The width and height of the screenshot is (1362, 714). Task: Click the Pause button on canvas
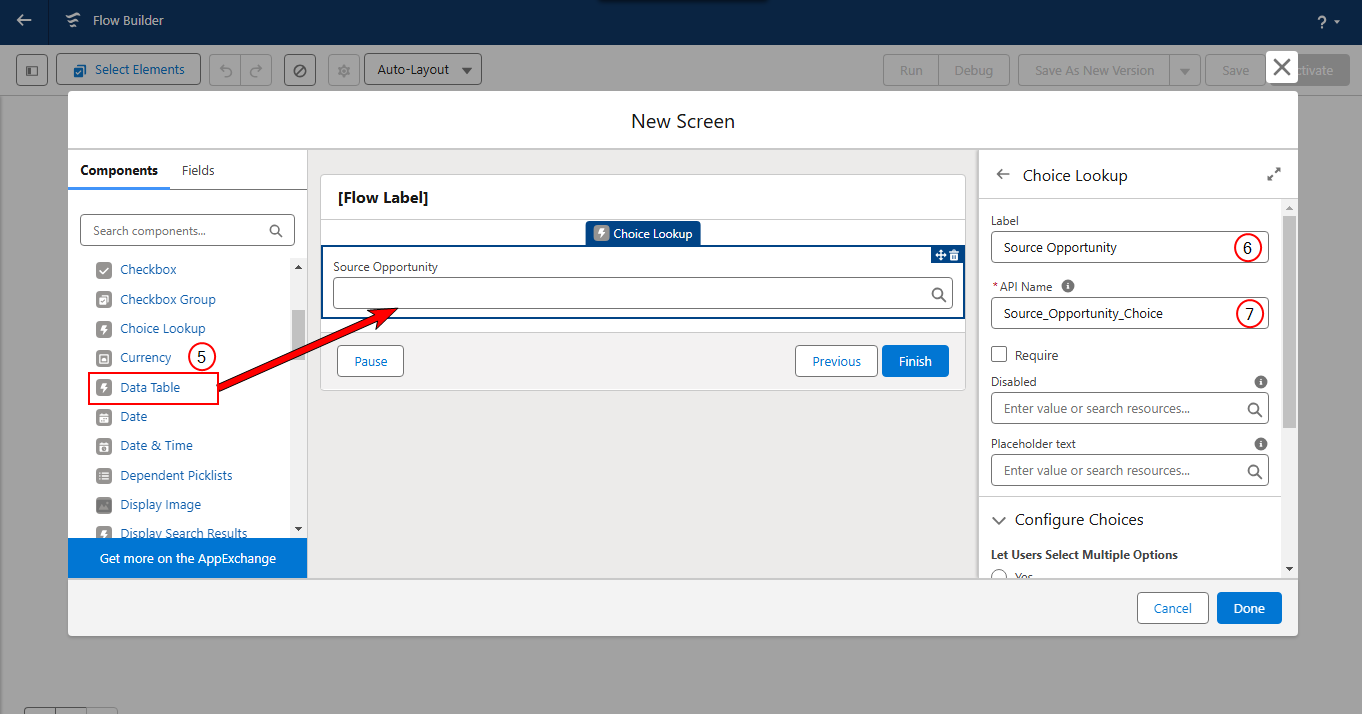point(370,361)
